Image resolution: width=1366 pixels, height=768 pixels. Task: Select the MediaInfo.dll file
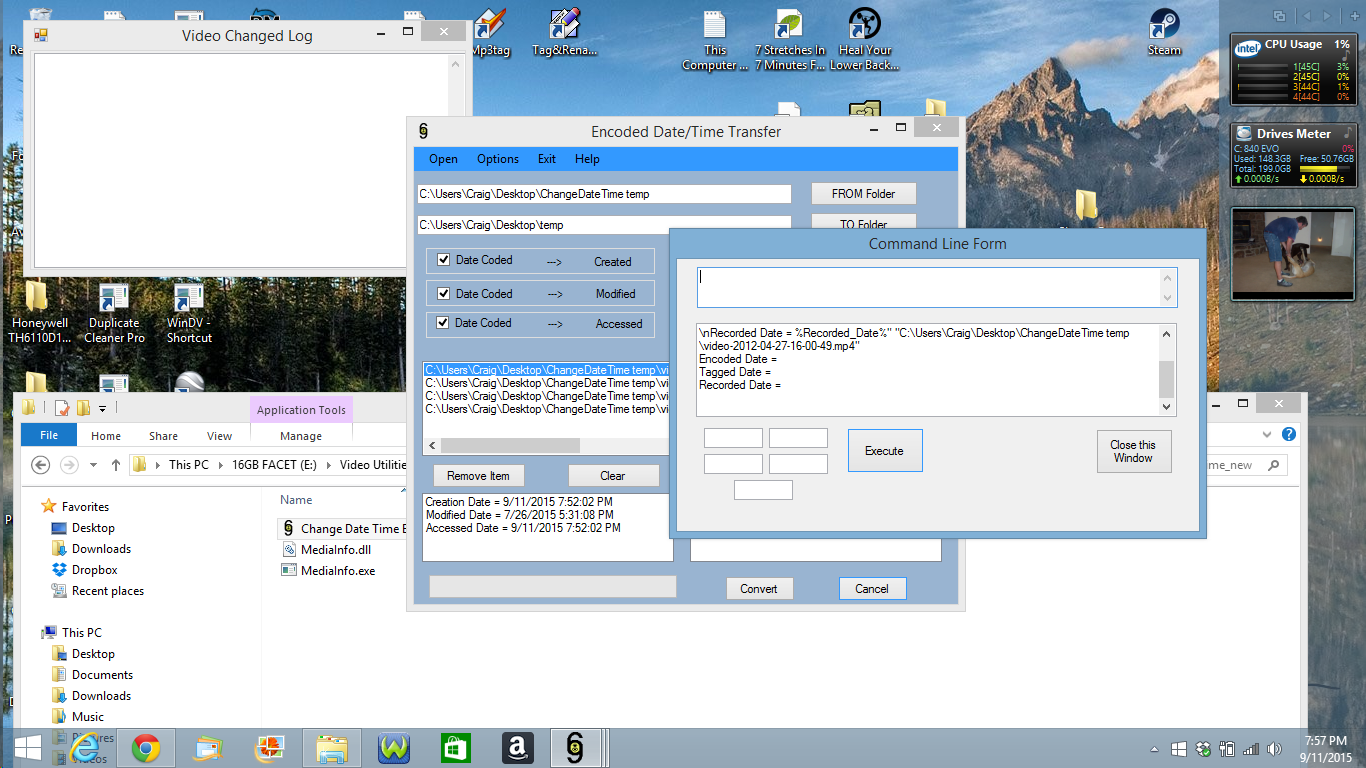(329, 550)
